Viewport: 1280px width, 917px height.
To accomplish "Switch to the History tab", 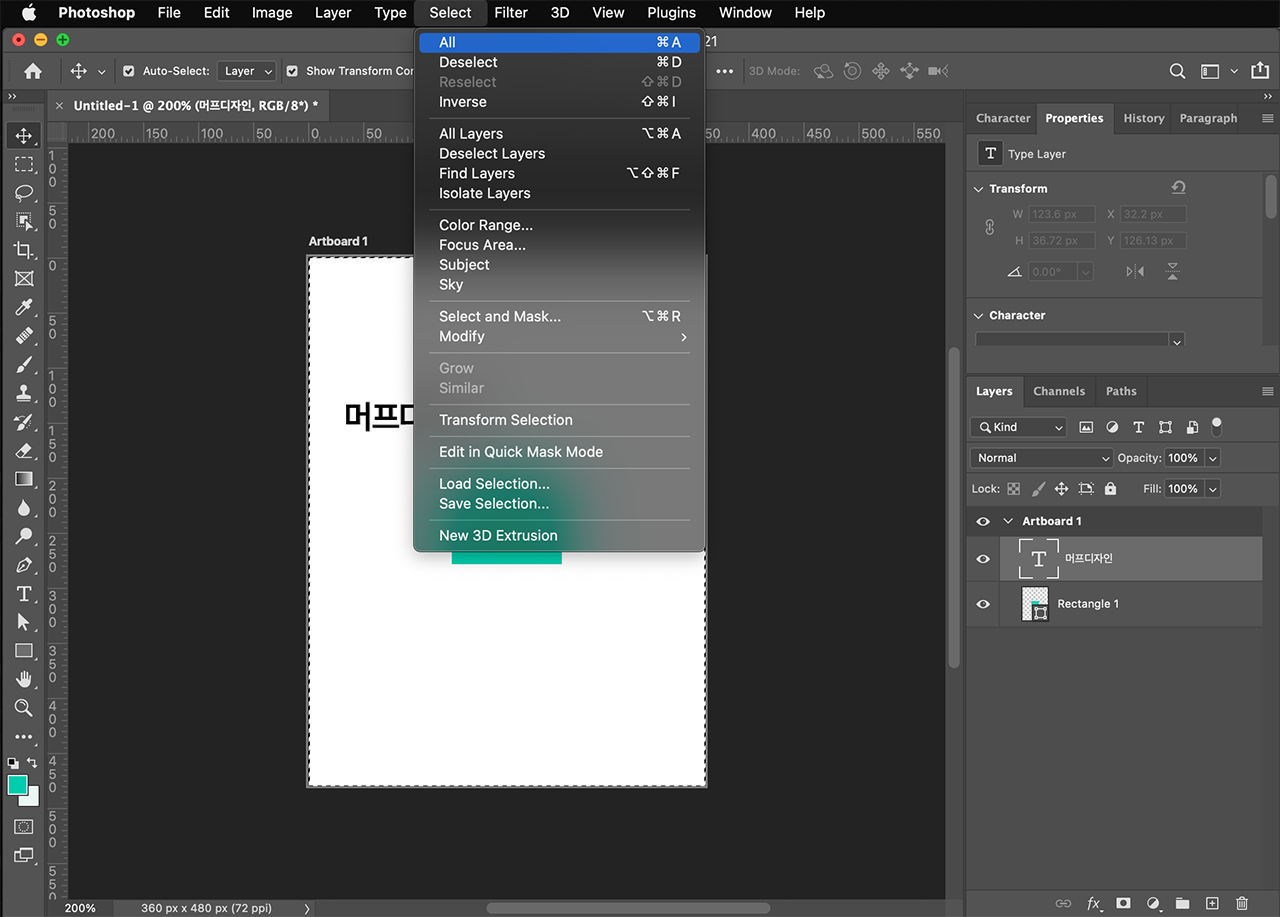I will (x=1143, y=118).
